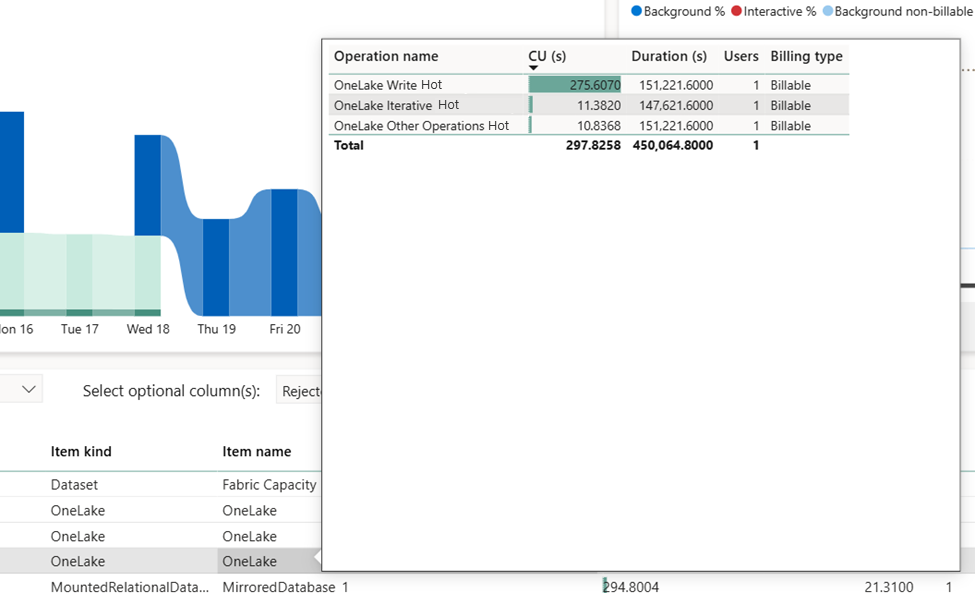The height and width of the screenshot is (593, 975).
Task: Open the optional columns dropdown showing Reject
Action: pos(299,391)
